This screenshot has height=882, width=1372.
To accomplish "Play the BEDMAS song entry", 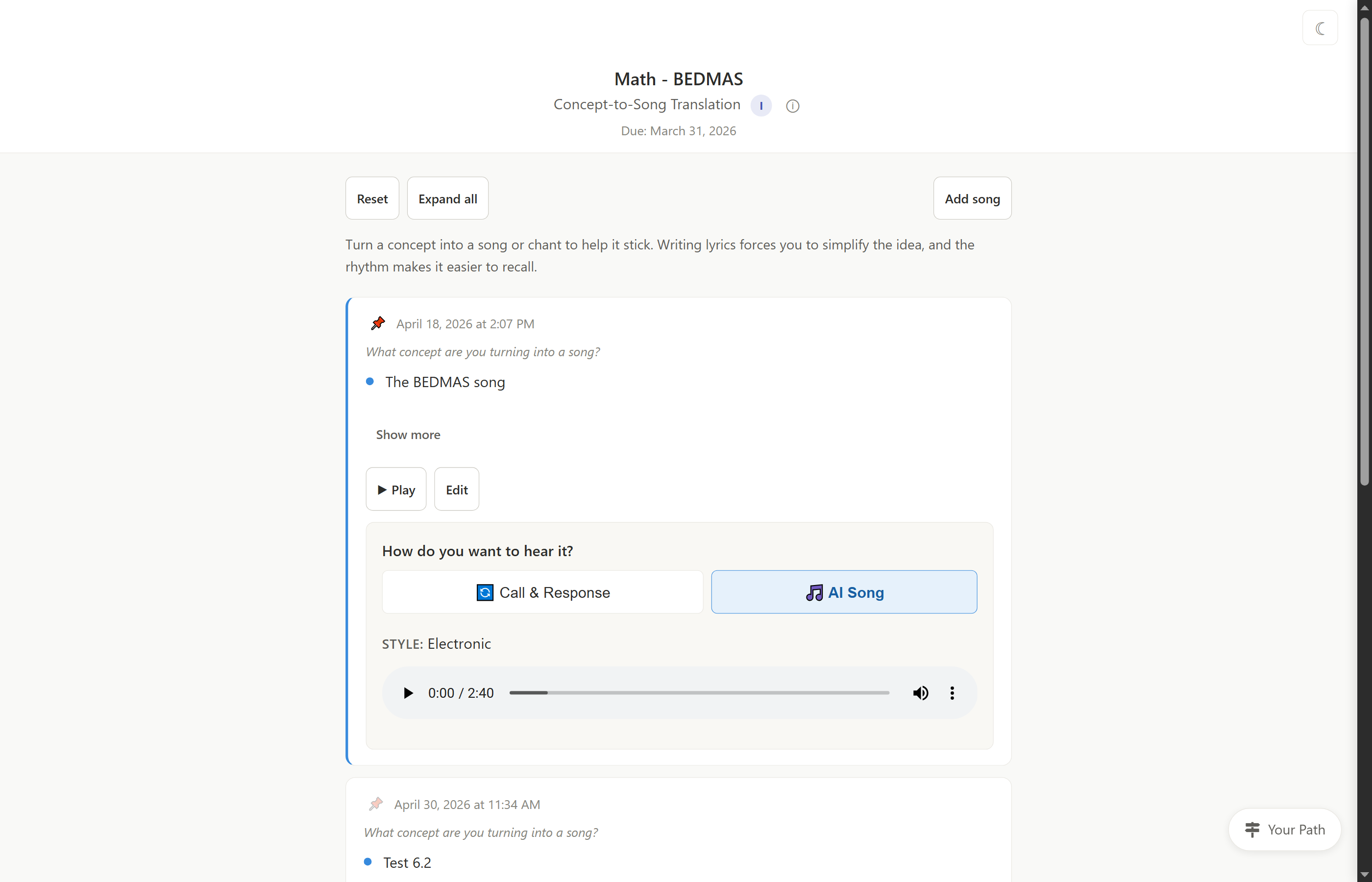I will [396, 489].
